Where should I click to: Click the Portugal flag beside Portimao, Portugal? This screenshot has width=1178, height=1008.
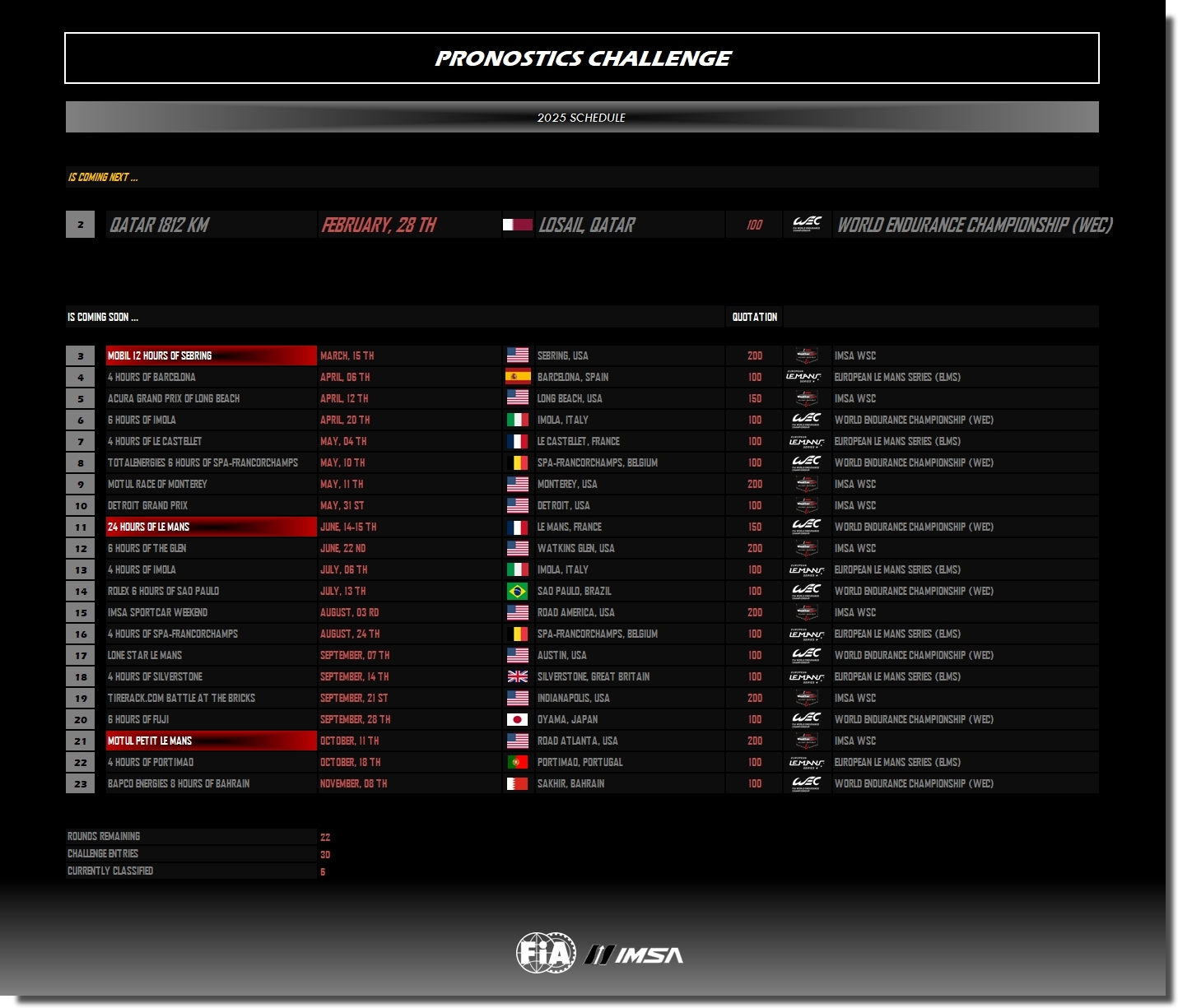click(518, 762)
